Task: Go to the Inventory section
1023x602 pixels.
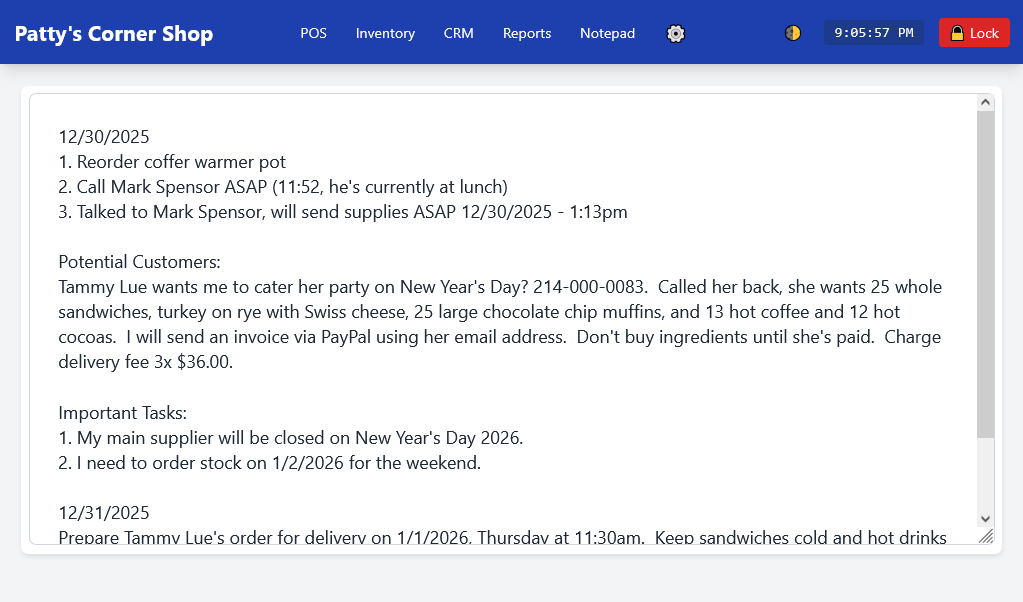Action: 385,33
